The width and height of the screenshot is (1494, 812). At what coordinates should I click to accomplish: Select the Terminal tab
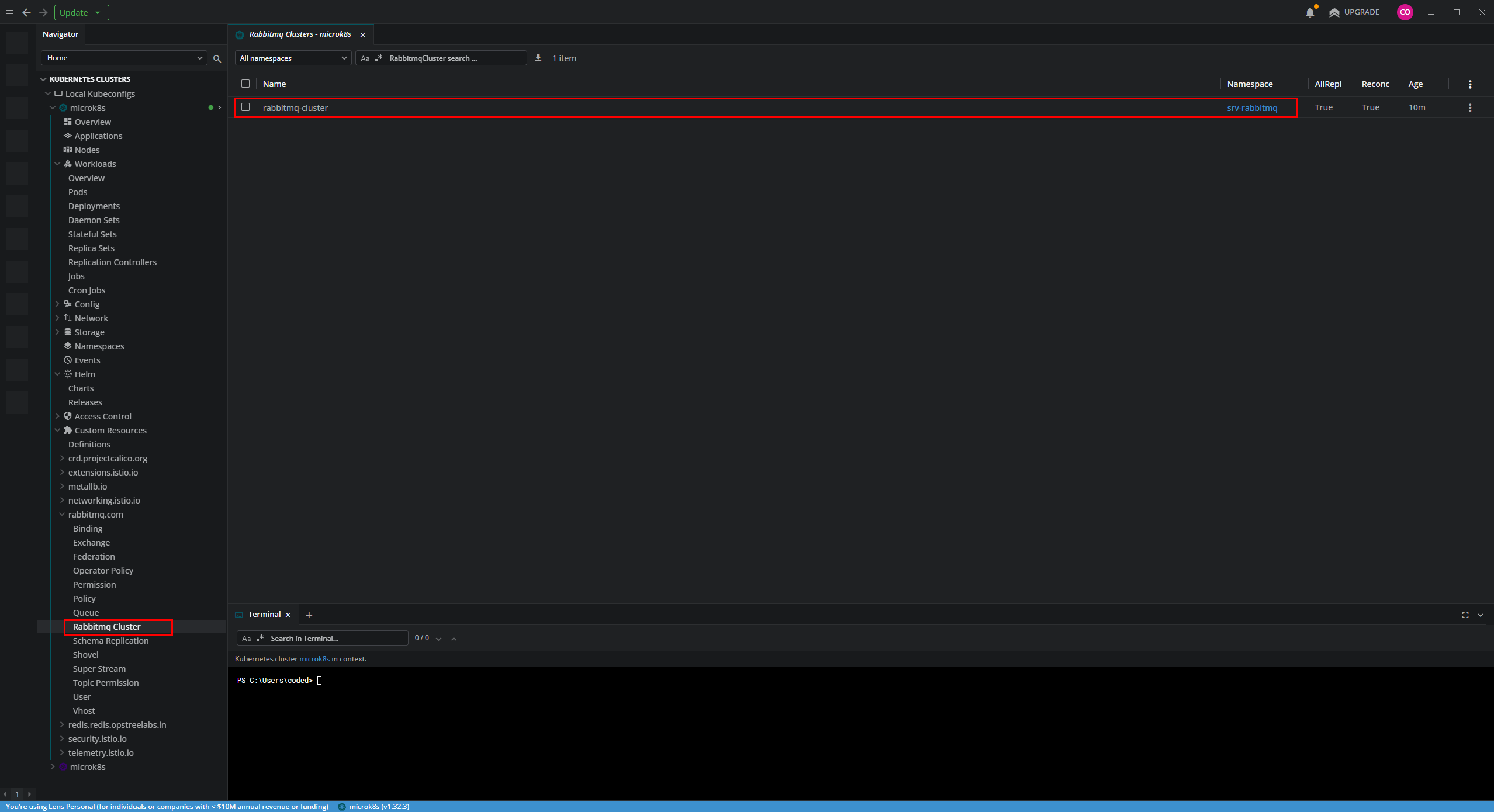pyautogui.click(x=264, y=614)
